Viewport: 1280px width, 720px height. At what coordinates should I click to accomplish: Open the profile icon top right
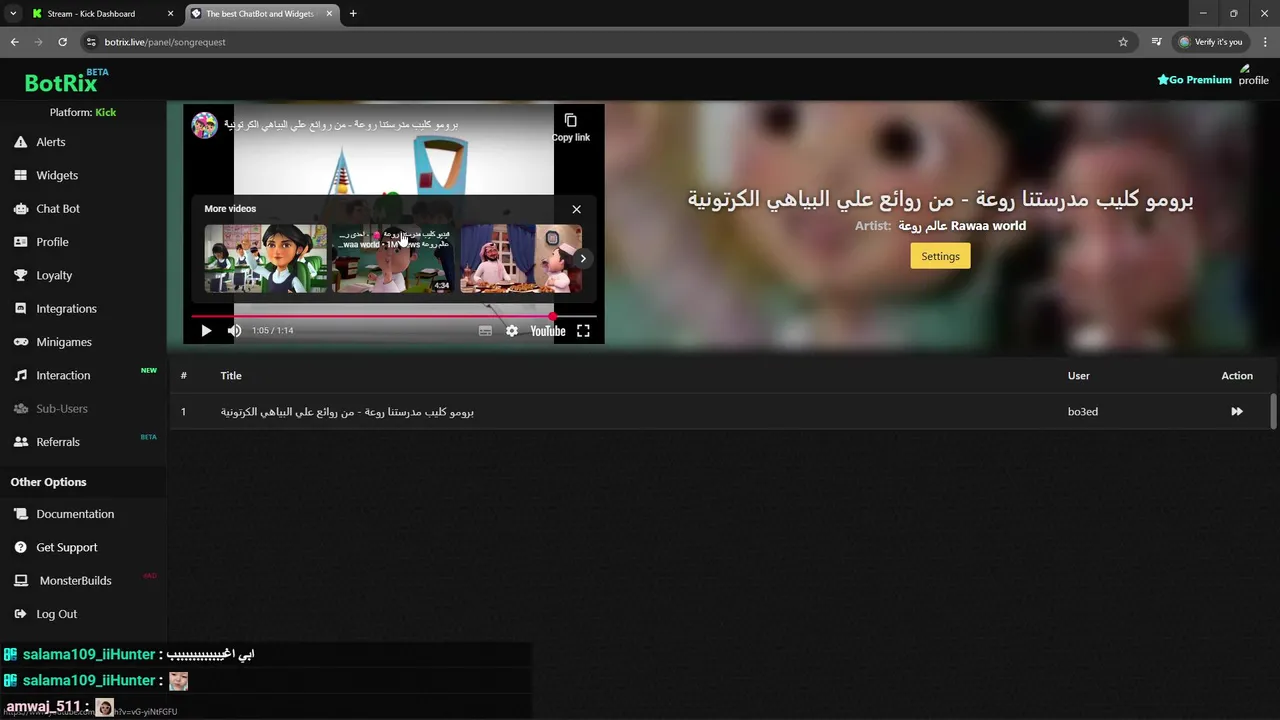(x=1253, y=75)
